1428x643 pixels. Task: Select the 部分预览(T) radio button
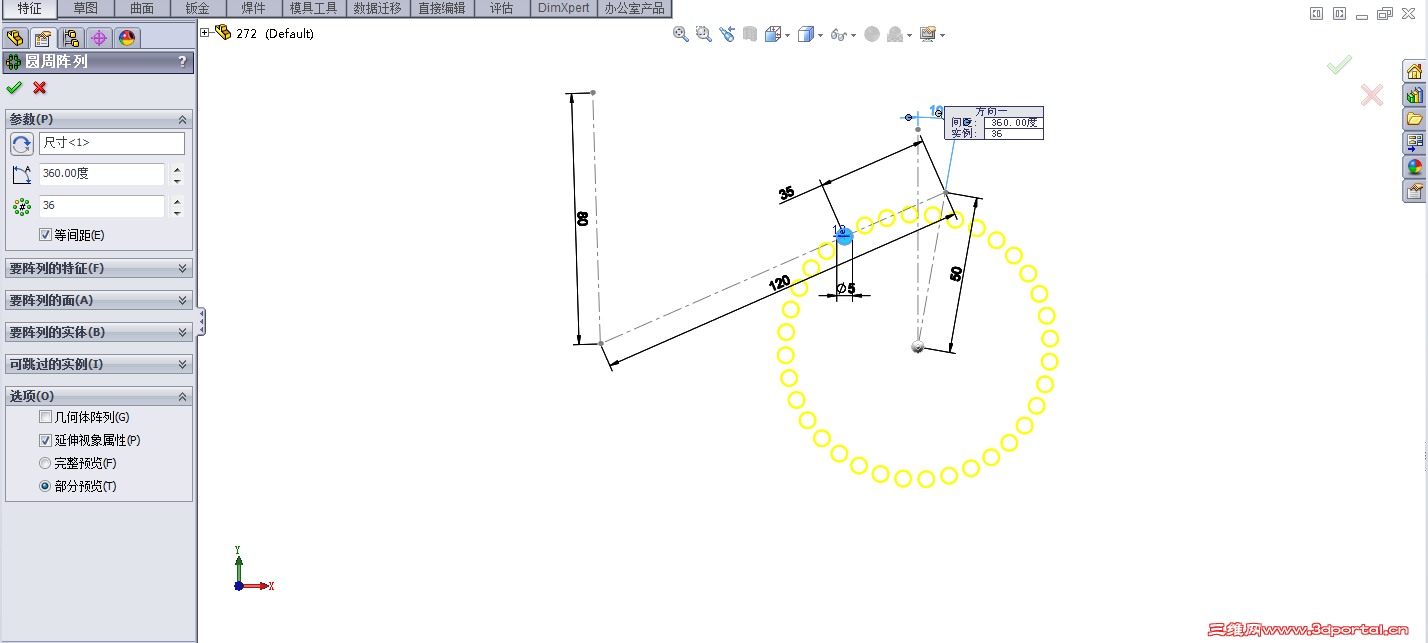pos(45,486)
